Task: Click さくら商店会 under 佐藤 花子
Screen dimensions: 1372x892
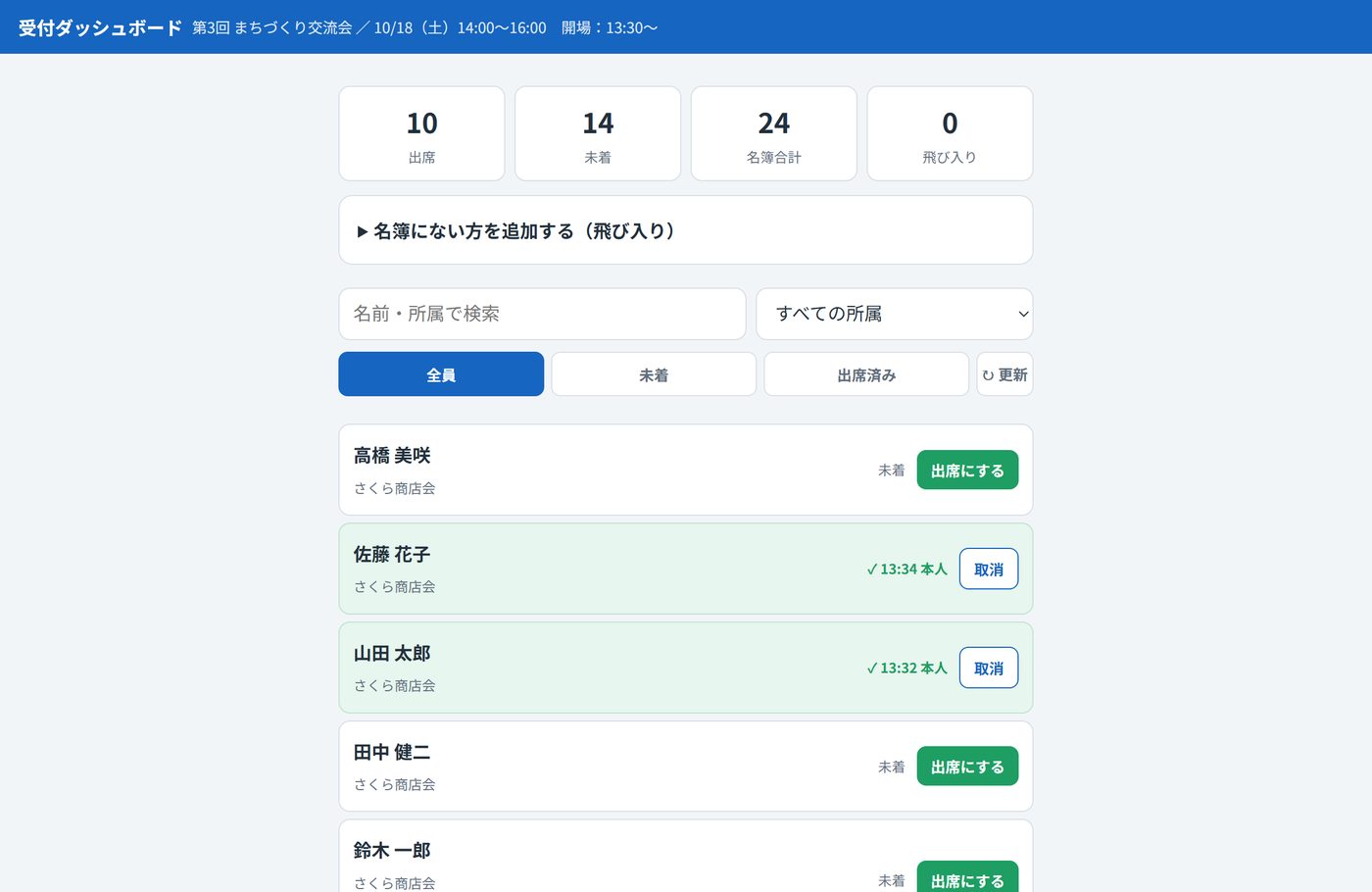Action: point(395,587)
